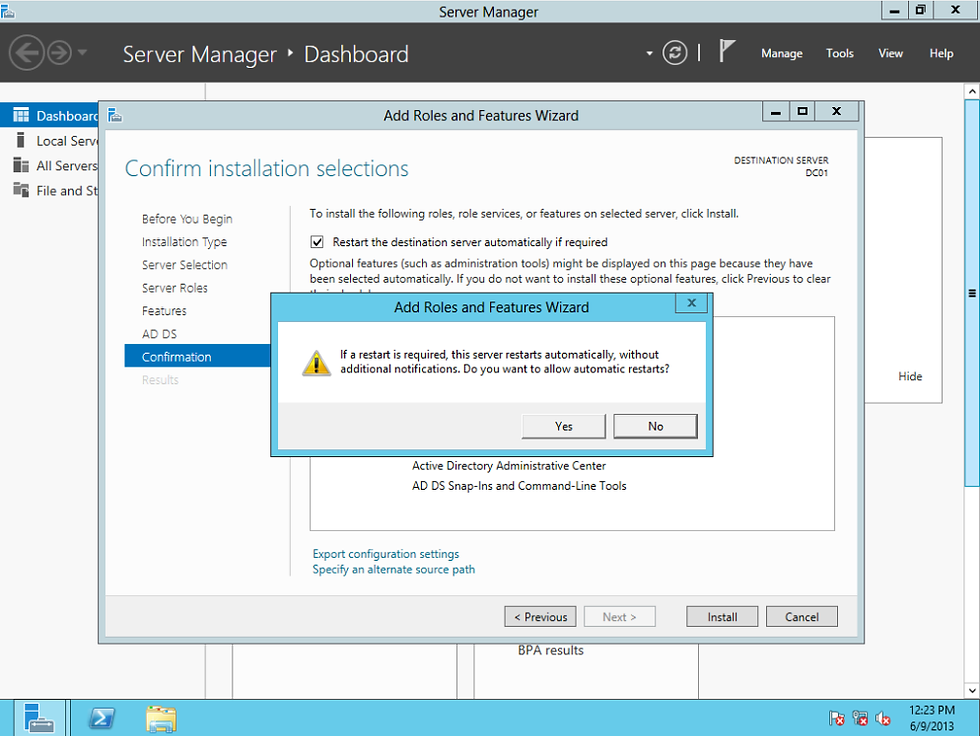Click the warning triangle icon in dialog

(316, 363)
